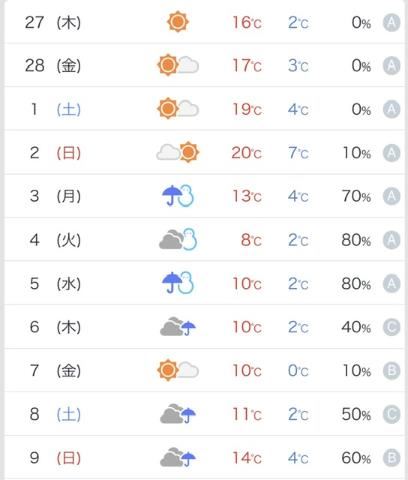Click the reliability A badge for the 27th

[391, 22]
